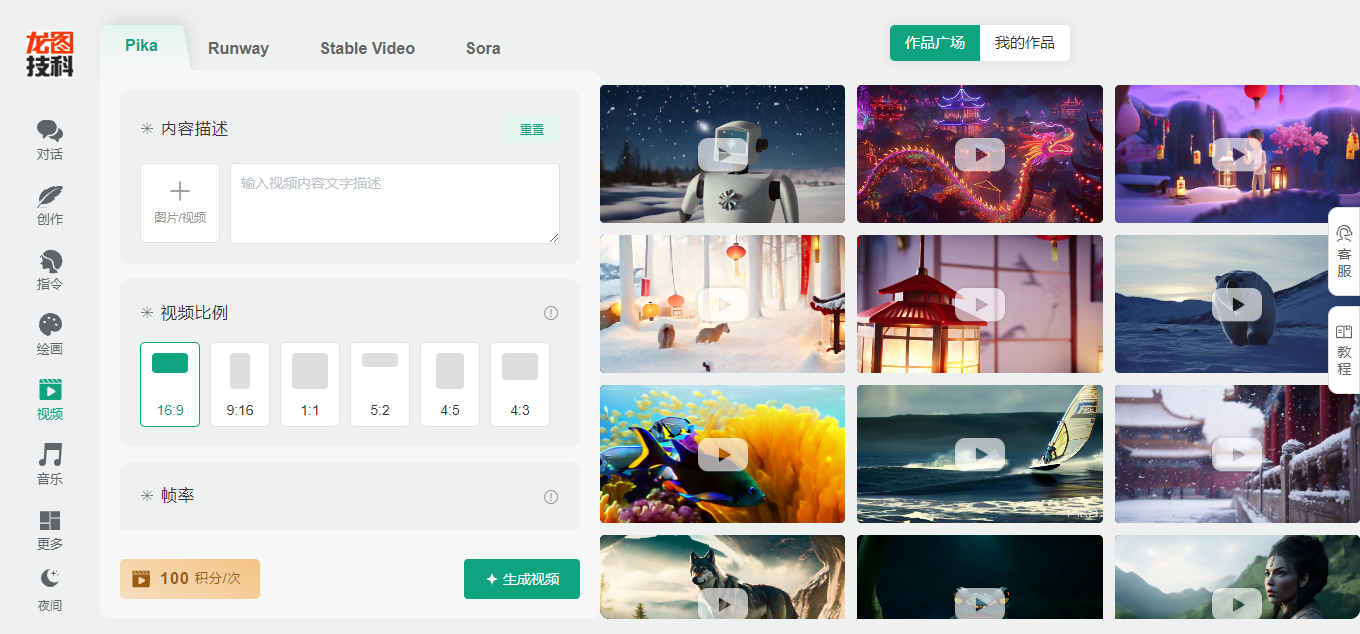Open the 创作 writing section
Viewport: 1360px width, 634px height.
coord(50,205)
